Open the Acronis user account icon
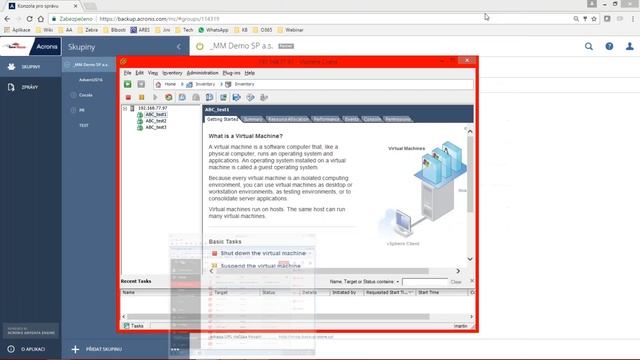This screenshot has height=360, width=640. (x=630, y=47)
